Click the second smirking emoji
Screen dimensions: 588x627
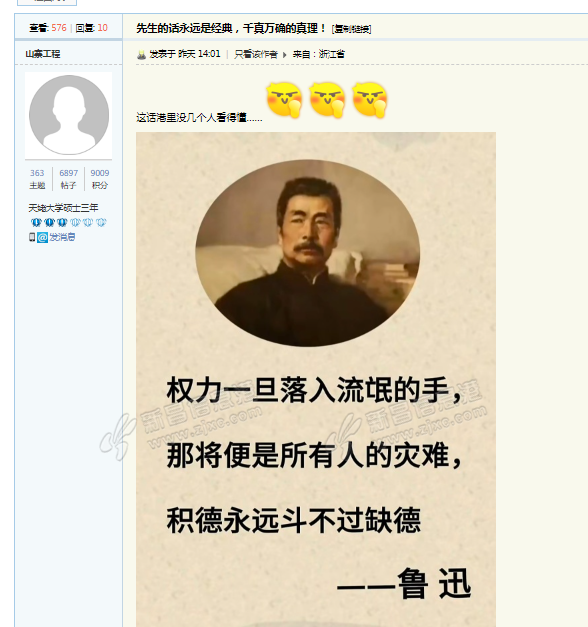327,100
